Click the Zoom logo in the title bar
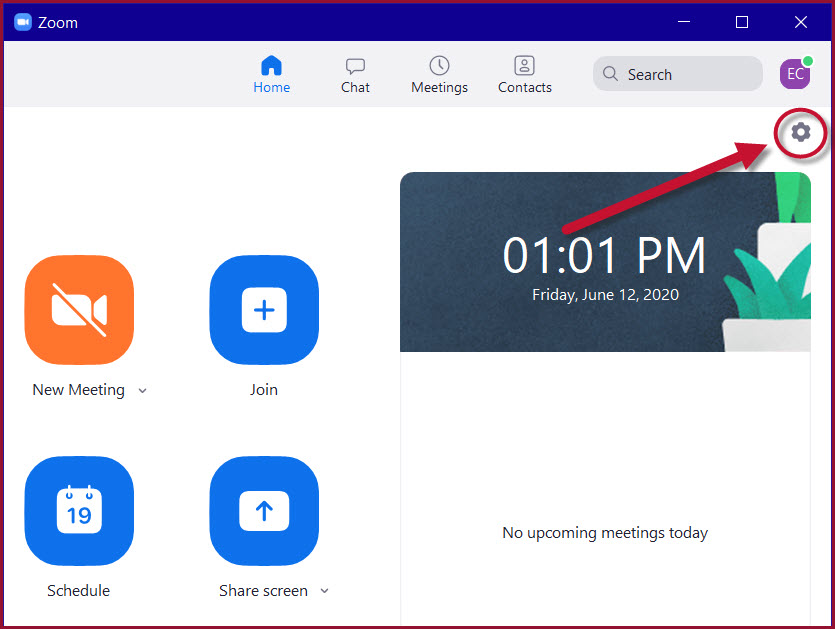The image size is (835, 629). [x=23, y=22]
